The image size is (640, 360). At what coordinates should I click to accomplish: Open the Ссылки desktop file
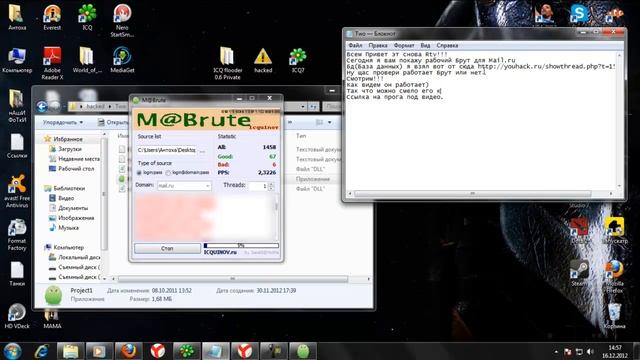click(x=17, y=146)
